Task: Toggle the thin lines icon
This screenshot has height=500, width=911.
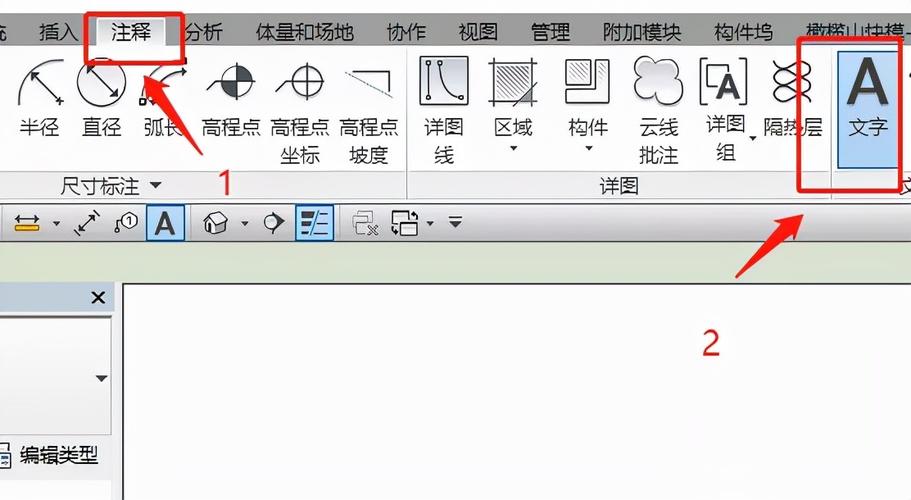Action: (x=314, y=223)
